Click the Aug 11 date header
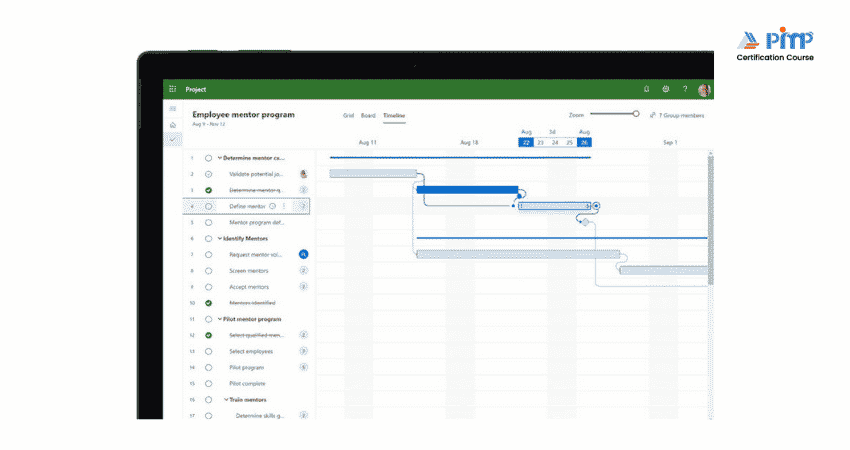Image resolution: width=850 pixels, height=450 pixels. [x=368, y=143]
